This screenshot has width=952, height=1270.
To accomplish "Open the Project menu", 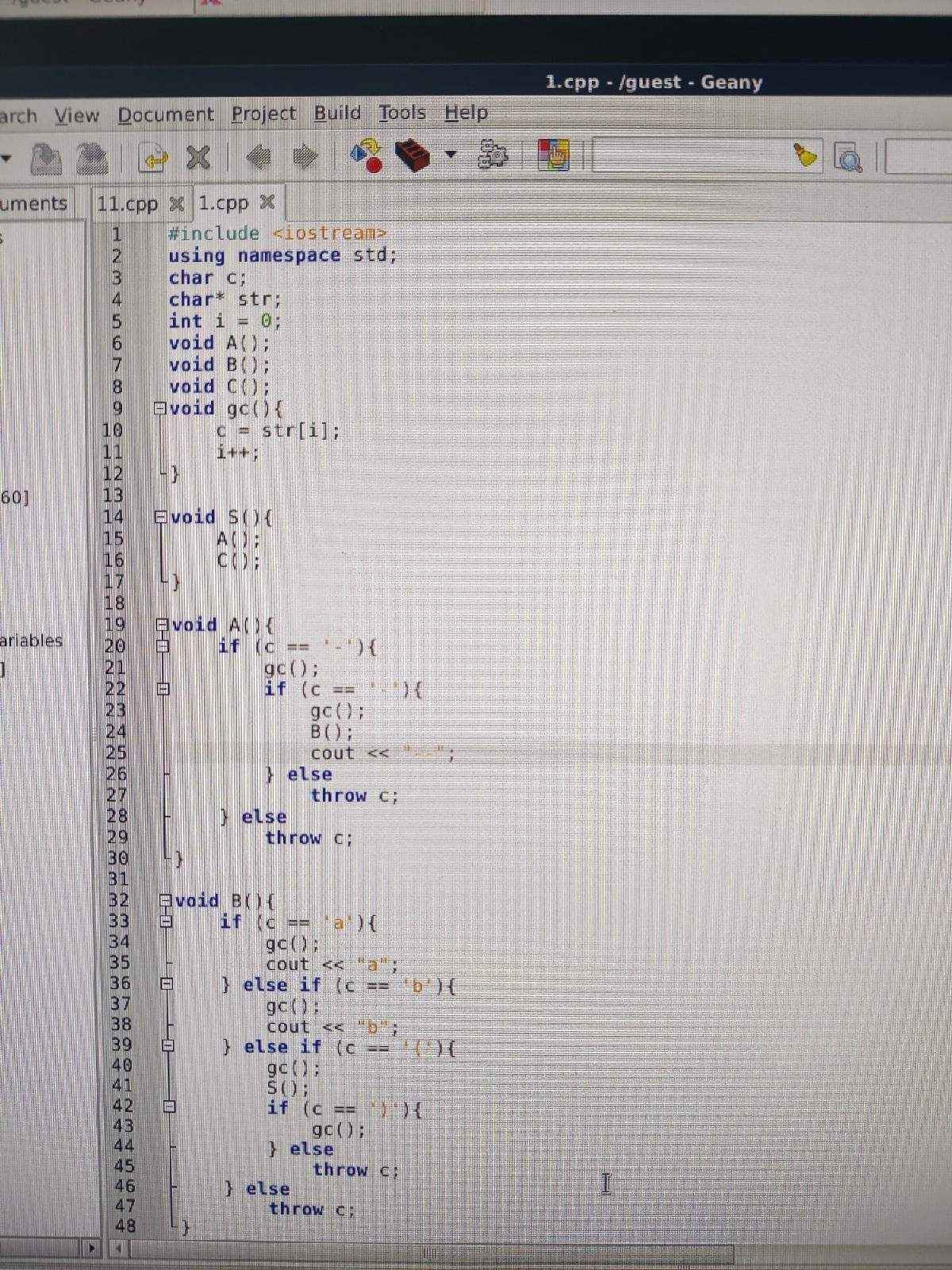I will 263,114.
